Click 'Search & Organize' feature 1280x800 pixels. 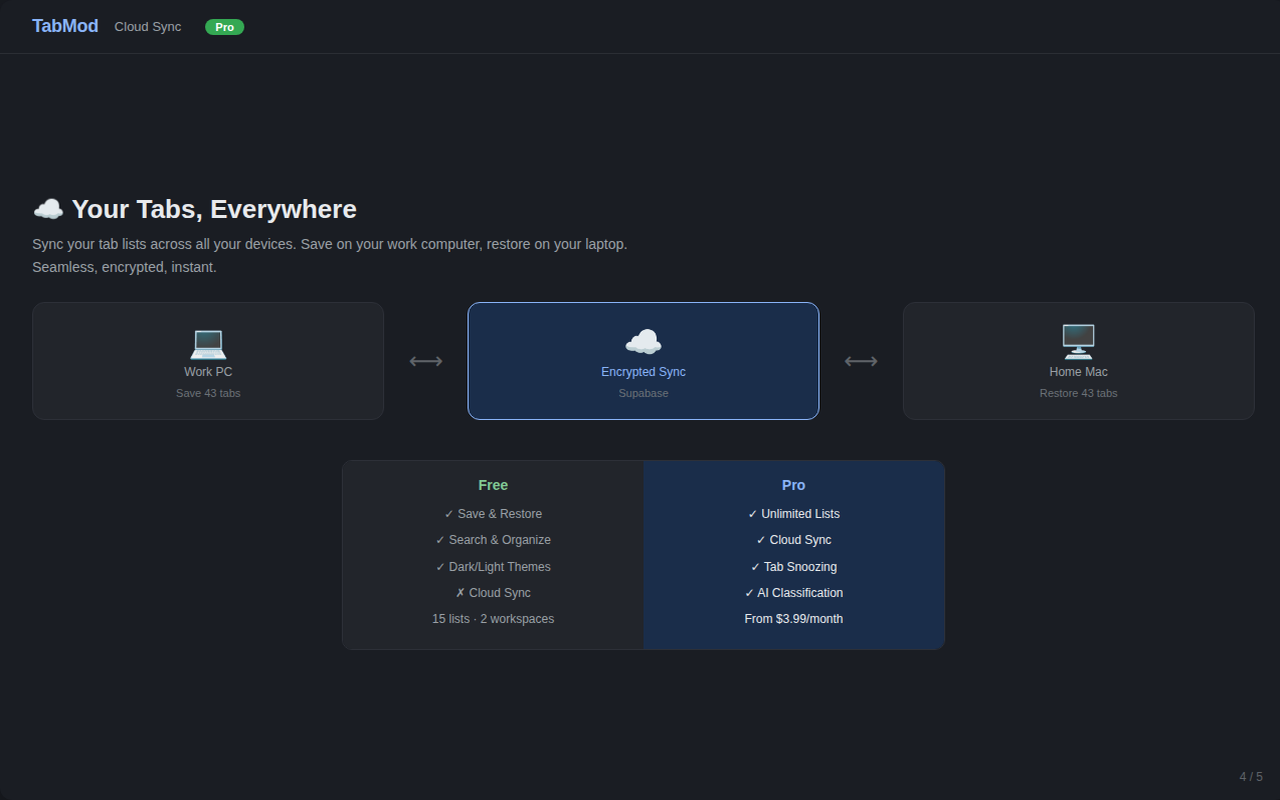[493, 540]
